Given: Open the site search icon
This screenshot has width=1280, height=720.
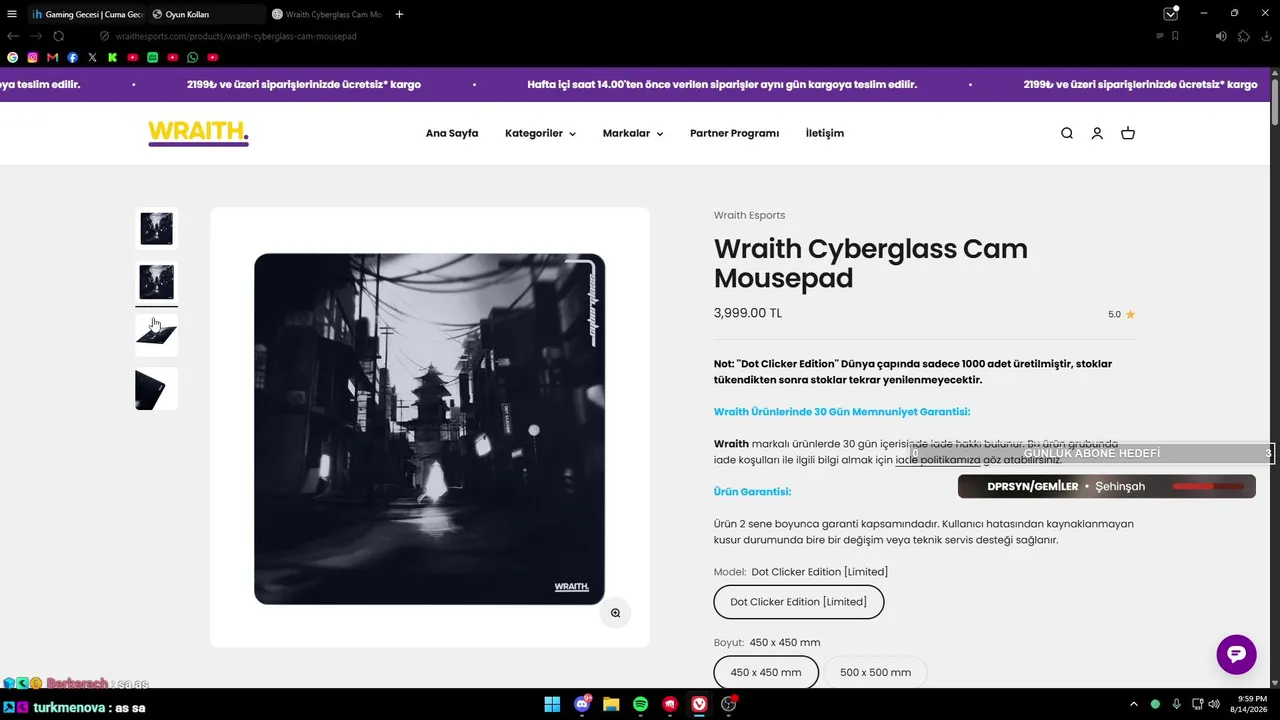Looking at the screenshot, I should 1067,133.
